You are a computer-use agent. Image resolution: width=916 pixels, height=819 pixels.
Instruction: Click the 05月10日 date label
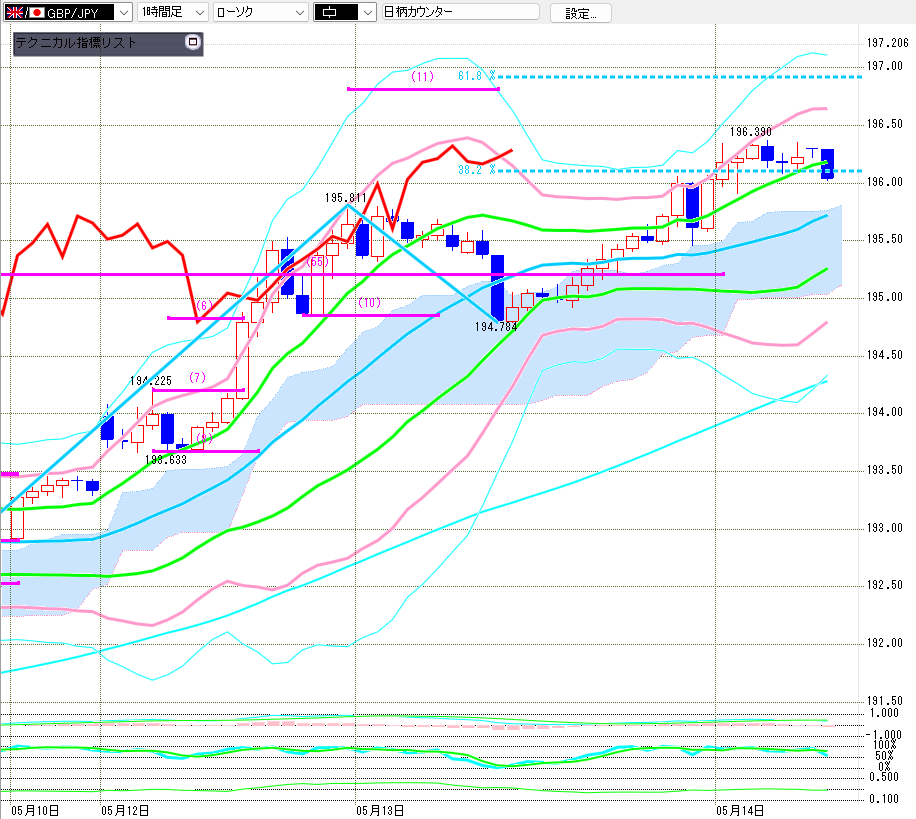(x=35, y=810)
